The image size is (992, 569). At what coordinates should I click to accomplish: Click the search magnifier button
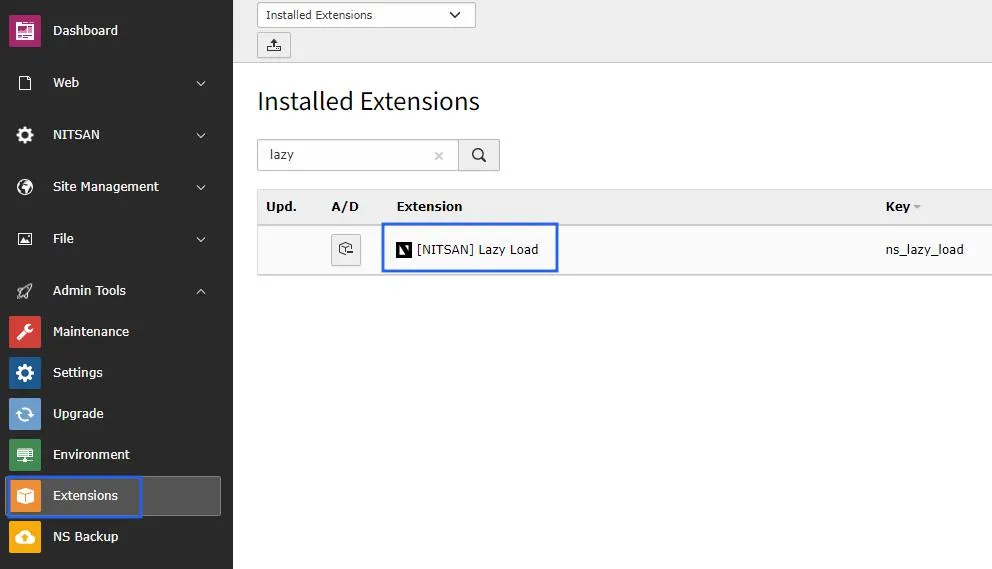479,155
